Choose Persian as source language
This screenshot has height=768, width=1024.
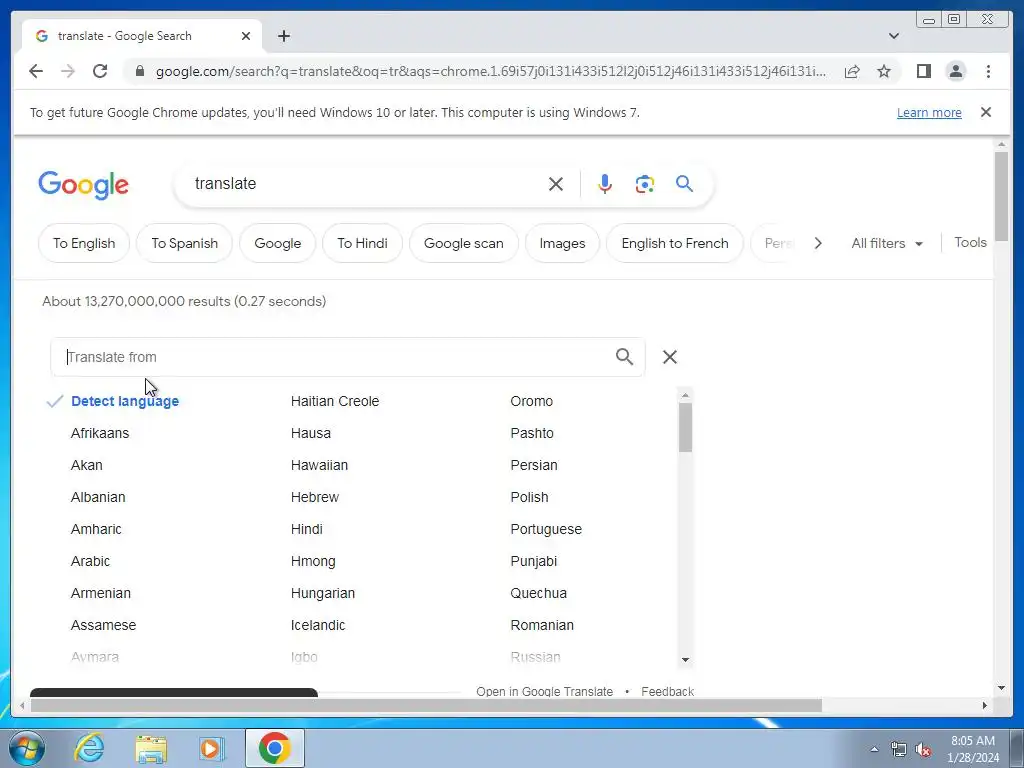coord(534,465)
